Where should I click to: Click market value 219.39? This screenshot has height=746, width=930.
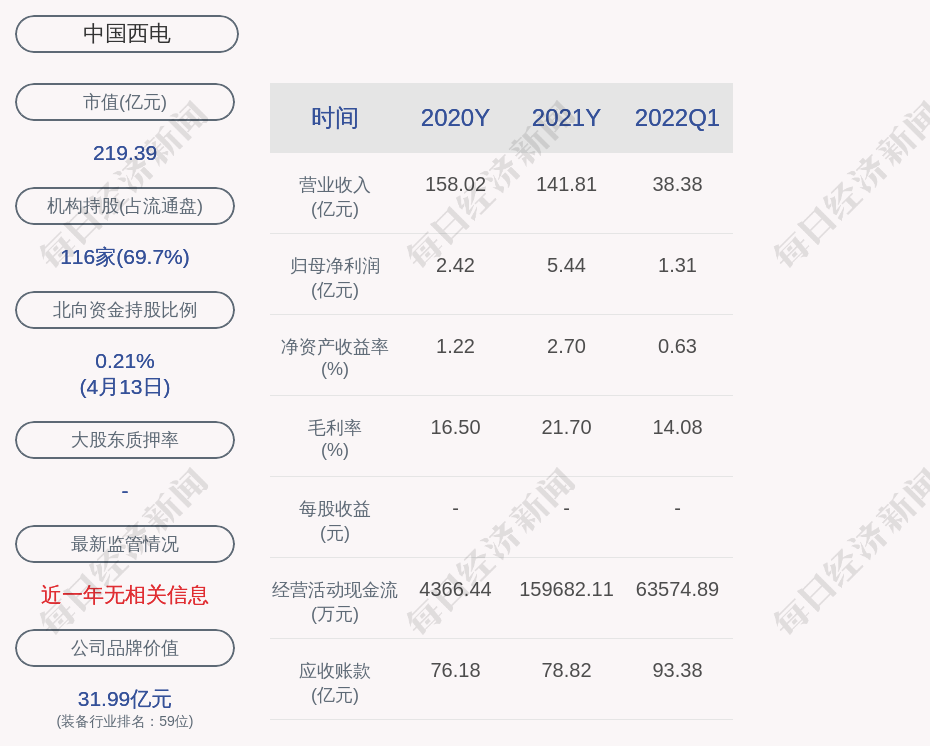click(125, 153)
